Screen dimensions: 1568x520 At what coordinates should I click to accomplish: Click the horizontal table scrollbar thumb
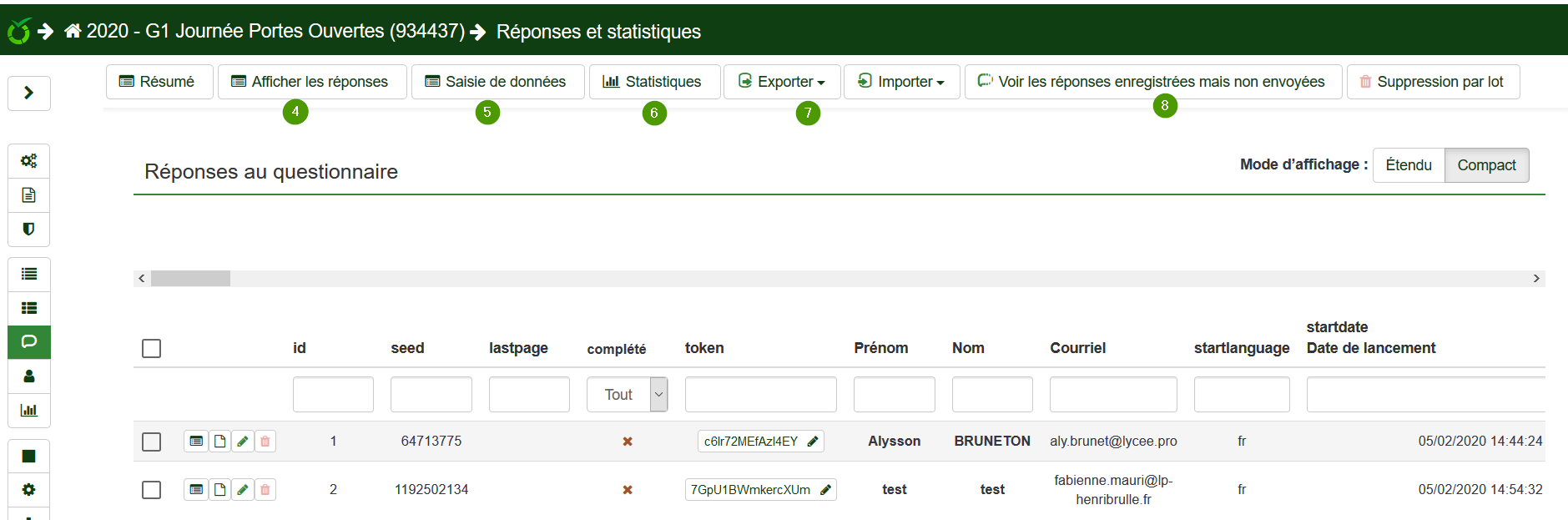(x=190, y=279)
